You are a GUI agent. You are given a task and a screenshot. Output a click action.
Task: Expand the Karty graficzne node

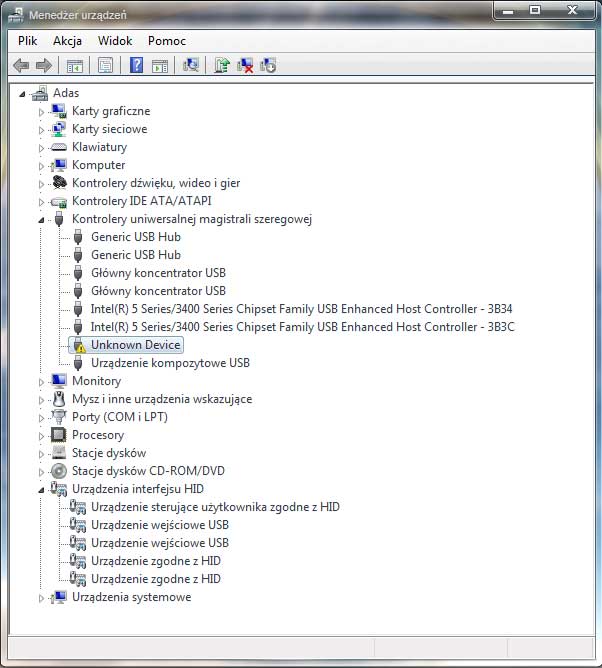click(x=41, y=112)
